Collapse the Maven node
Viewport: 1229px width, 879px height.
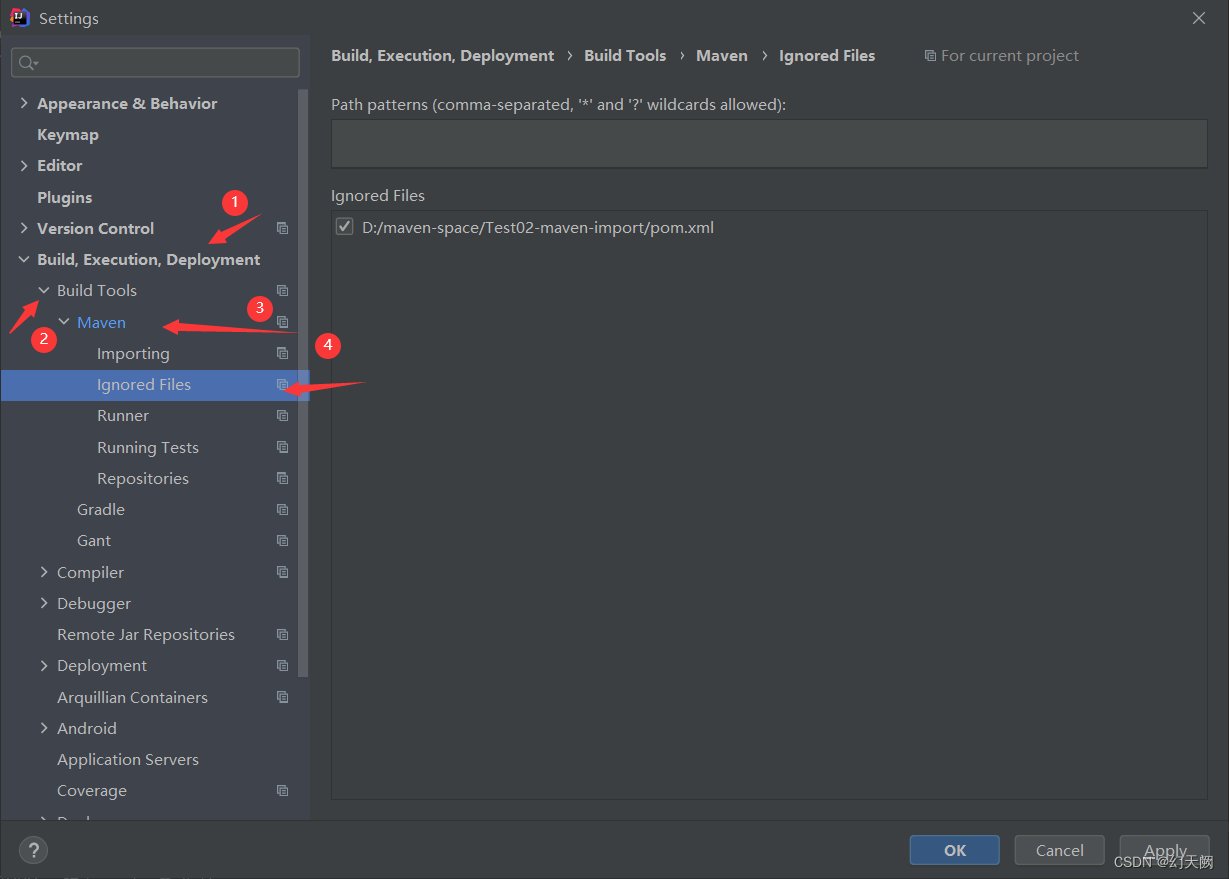64,322
